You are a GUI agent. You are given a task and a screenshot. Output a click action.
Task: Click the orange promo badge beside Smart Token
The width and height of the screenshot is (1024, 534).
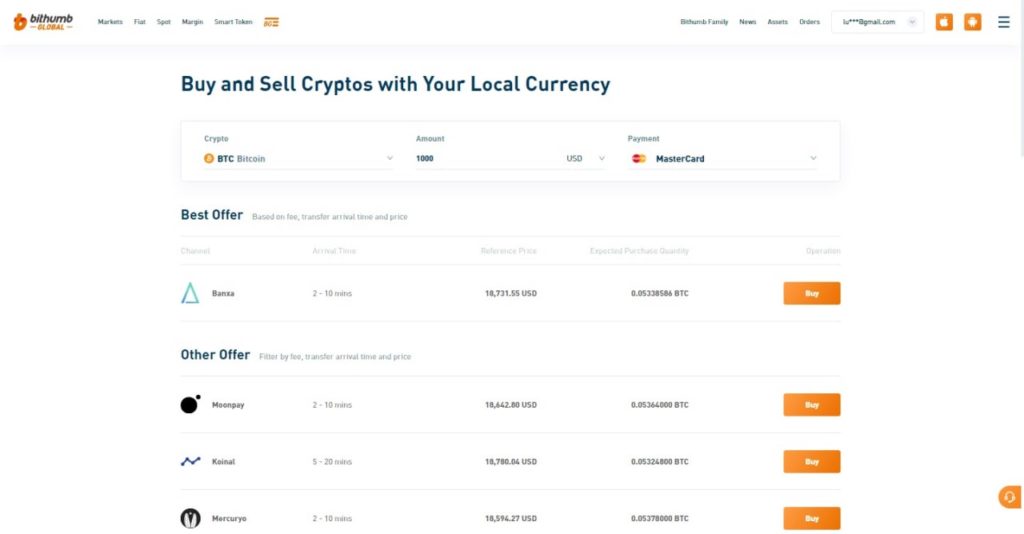click(271, 22)
